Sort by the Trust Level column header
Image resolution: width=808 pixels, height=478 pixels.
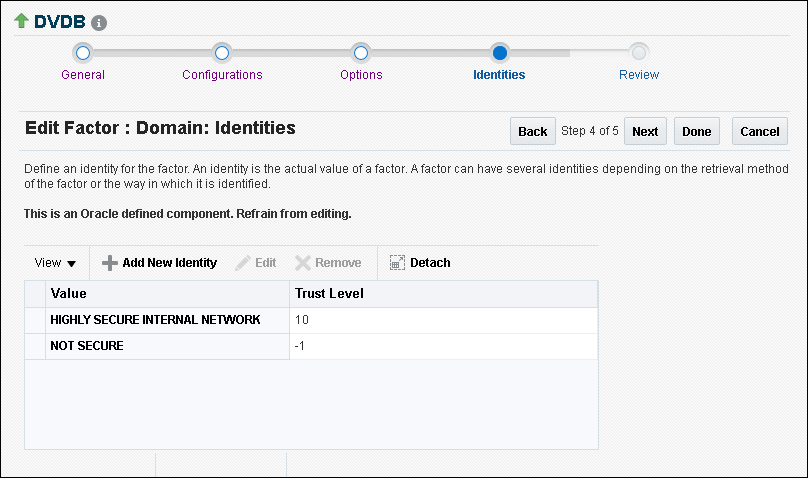(329, 294)
